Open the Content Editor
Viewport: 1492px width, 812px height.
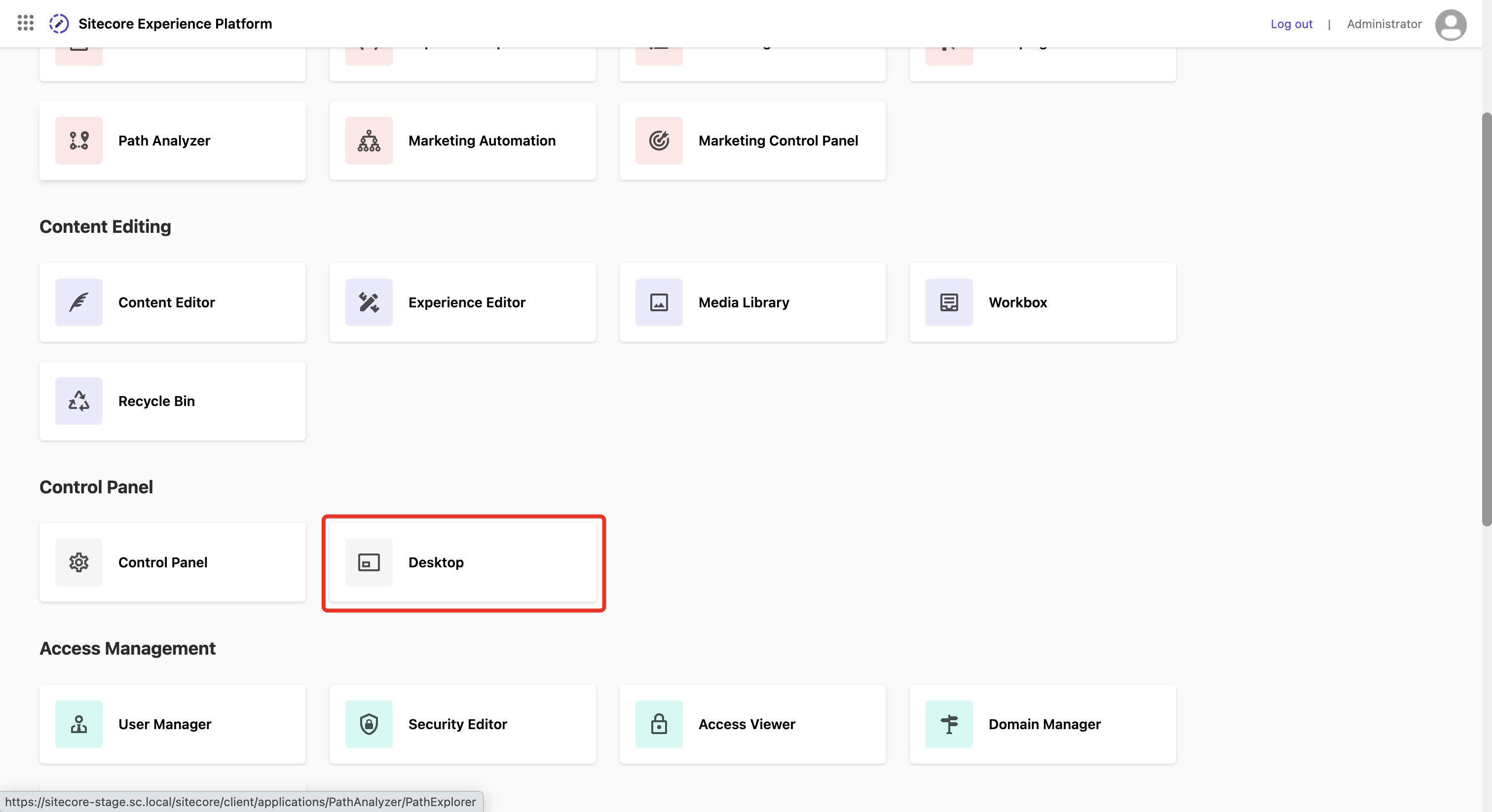173,302
